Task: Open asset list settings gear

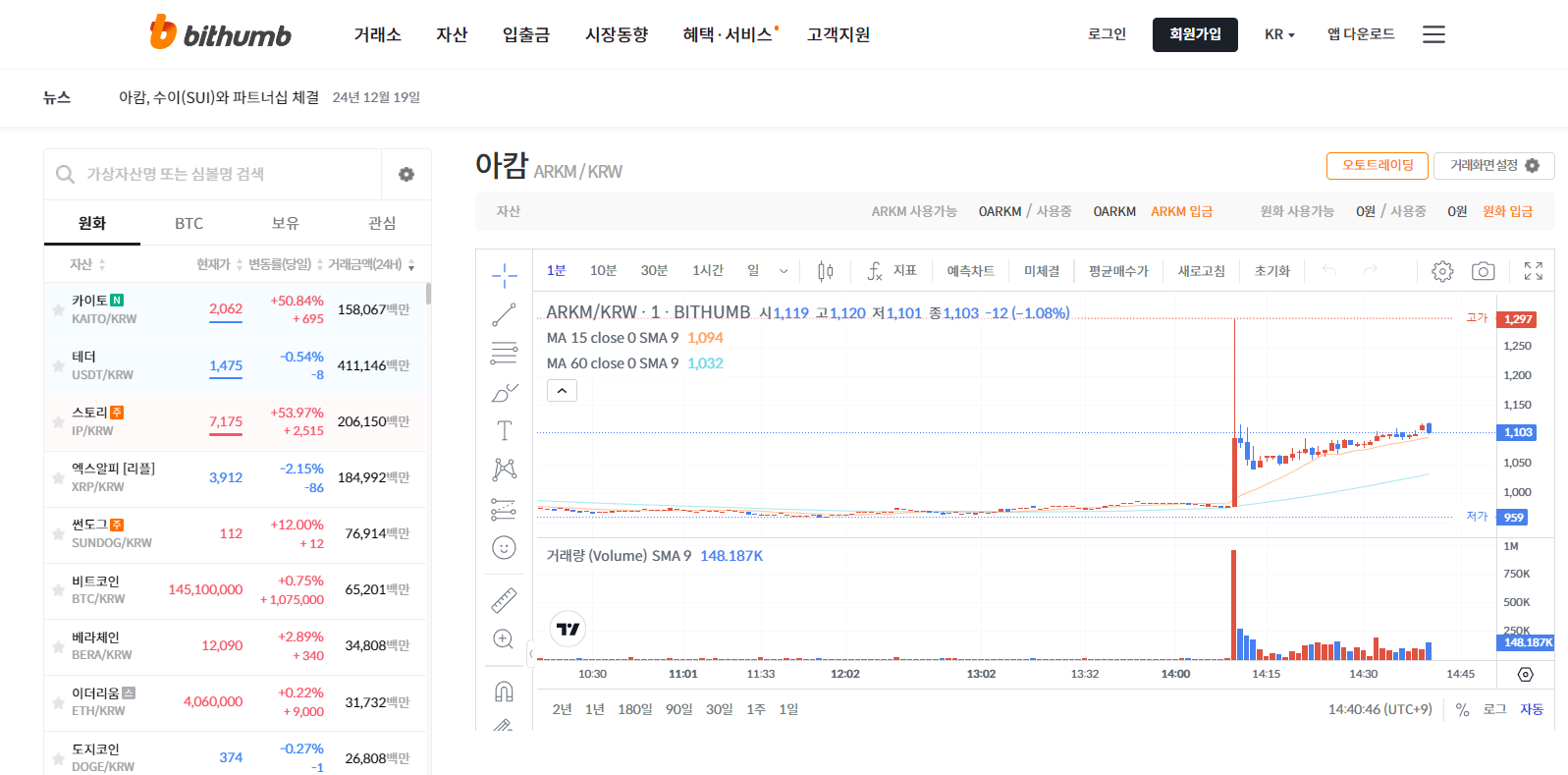Action: point(406,174)
